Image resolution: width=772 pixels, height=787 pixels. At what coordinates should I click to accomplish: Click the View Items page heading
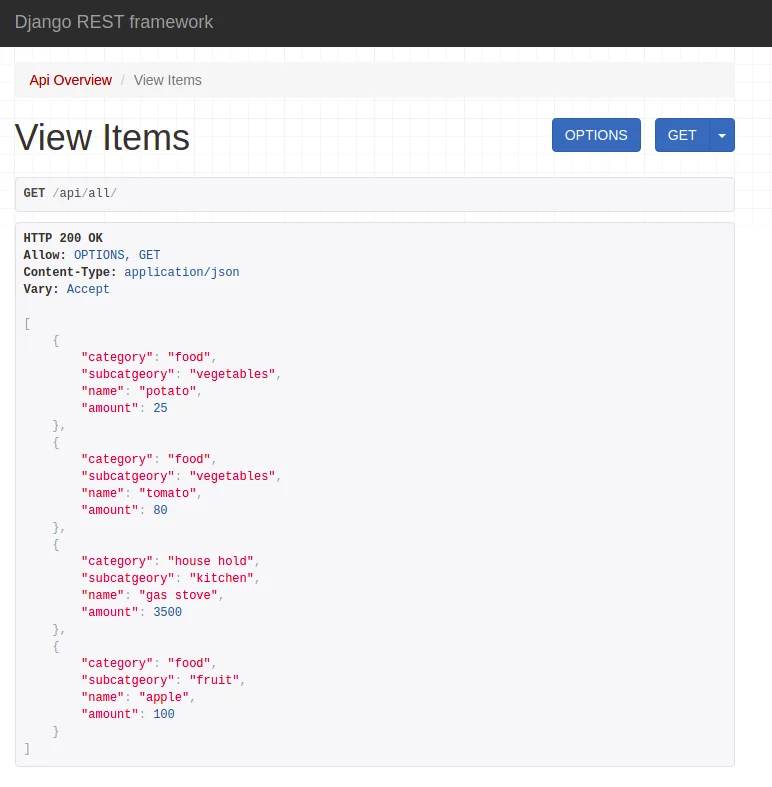[102, 137]
